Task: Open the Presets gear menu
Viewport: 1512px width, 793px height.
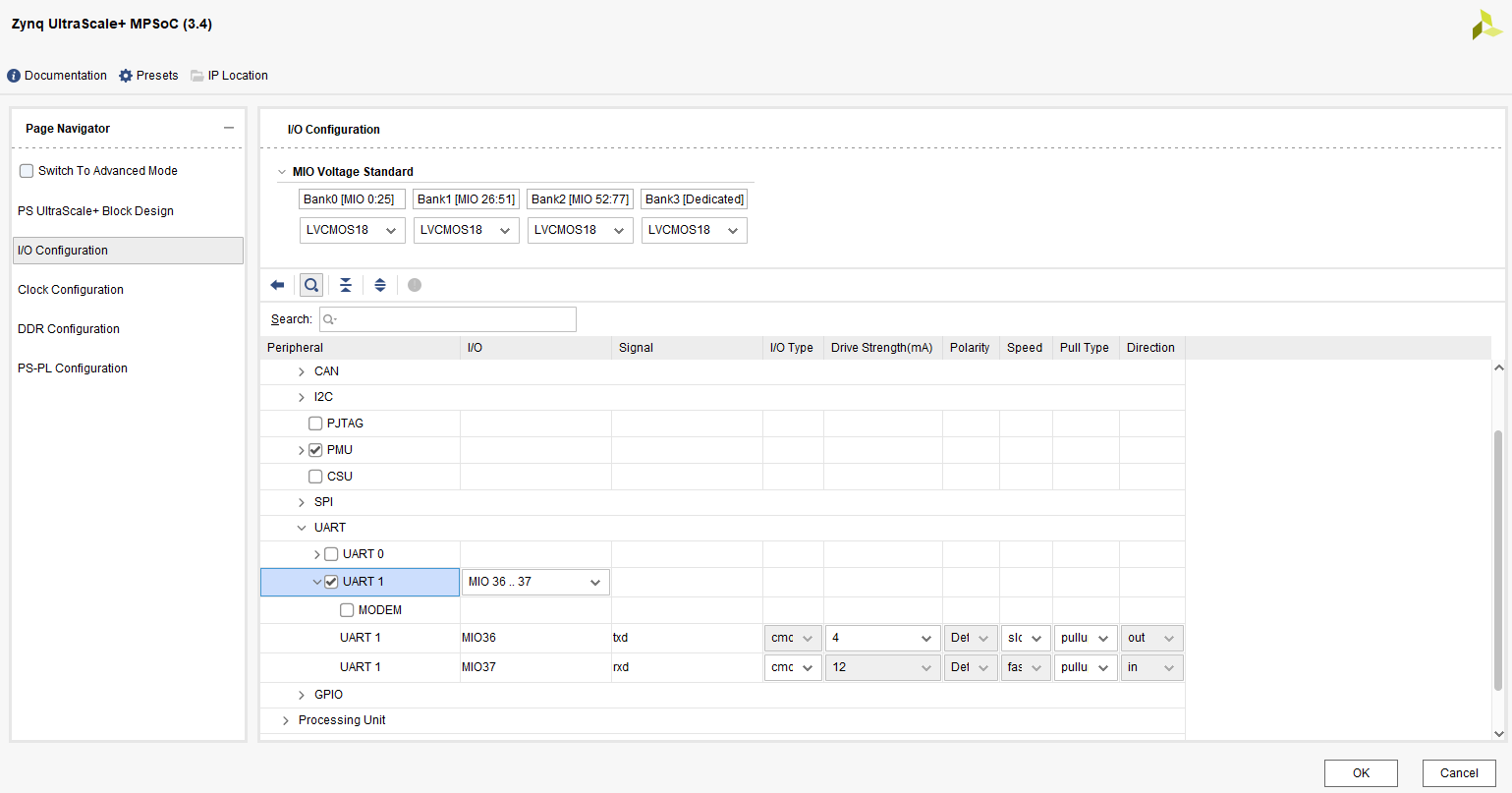Action: 148,76
